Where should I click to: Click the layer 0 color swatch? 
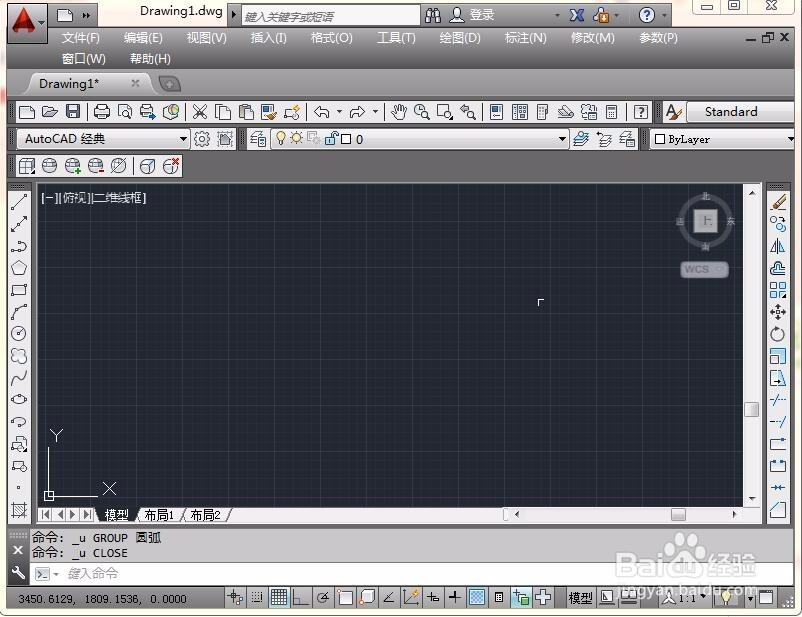pos(346,139)
